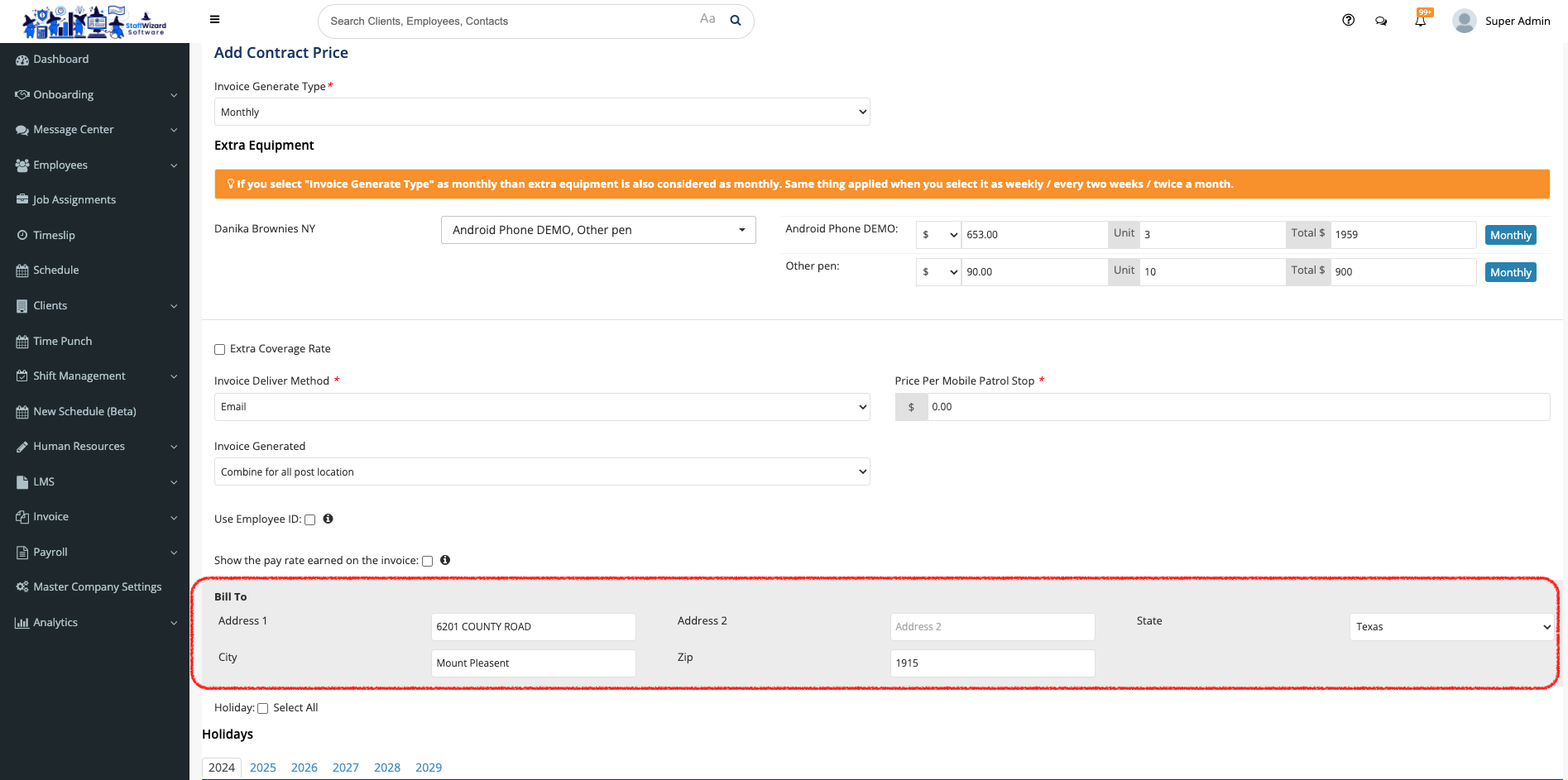Switch to the 2026 holidays tab
1568x780 pixels.
click(304, 768)
